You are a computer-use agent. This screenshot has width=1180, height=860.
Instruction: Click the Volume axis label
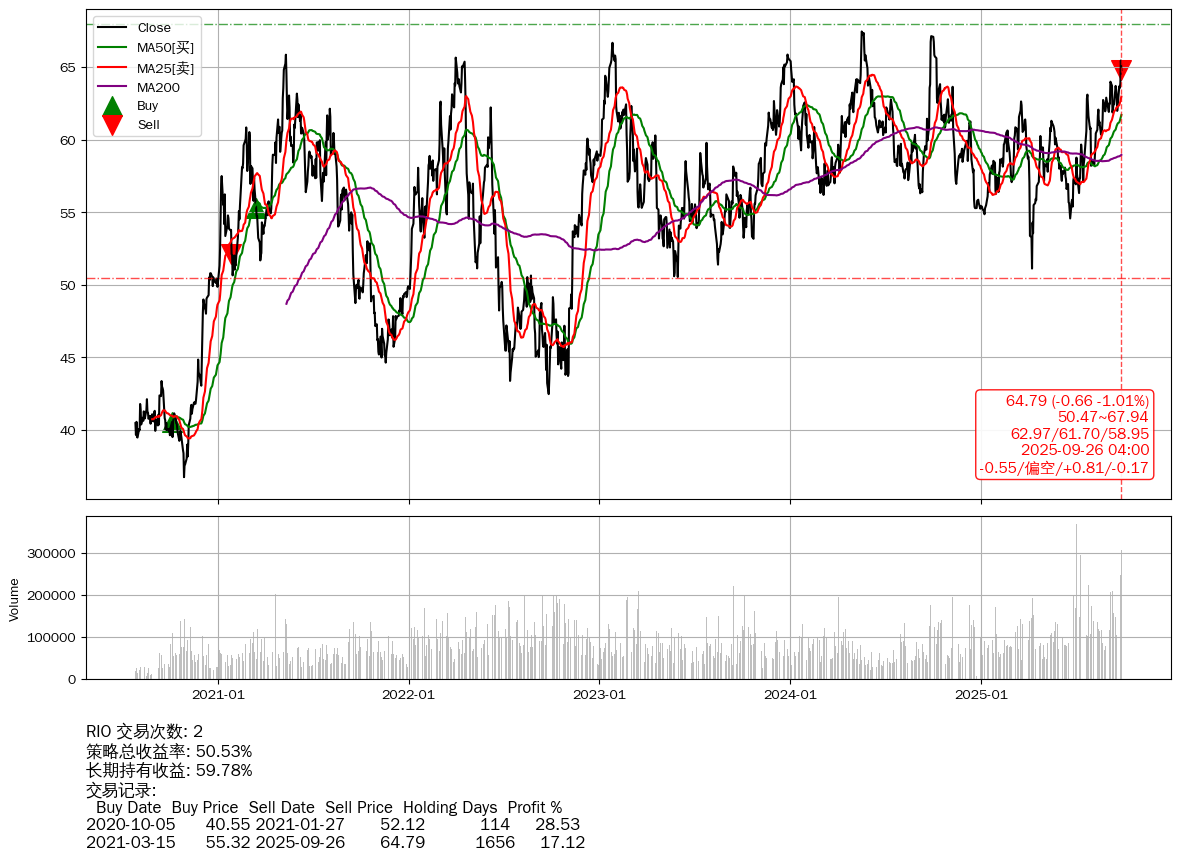(x=14, y=599)
